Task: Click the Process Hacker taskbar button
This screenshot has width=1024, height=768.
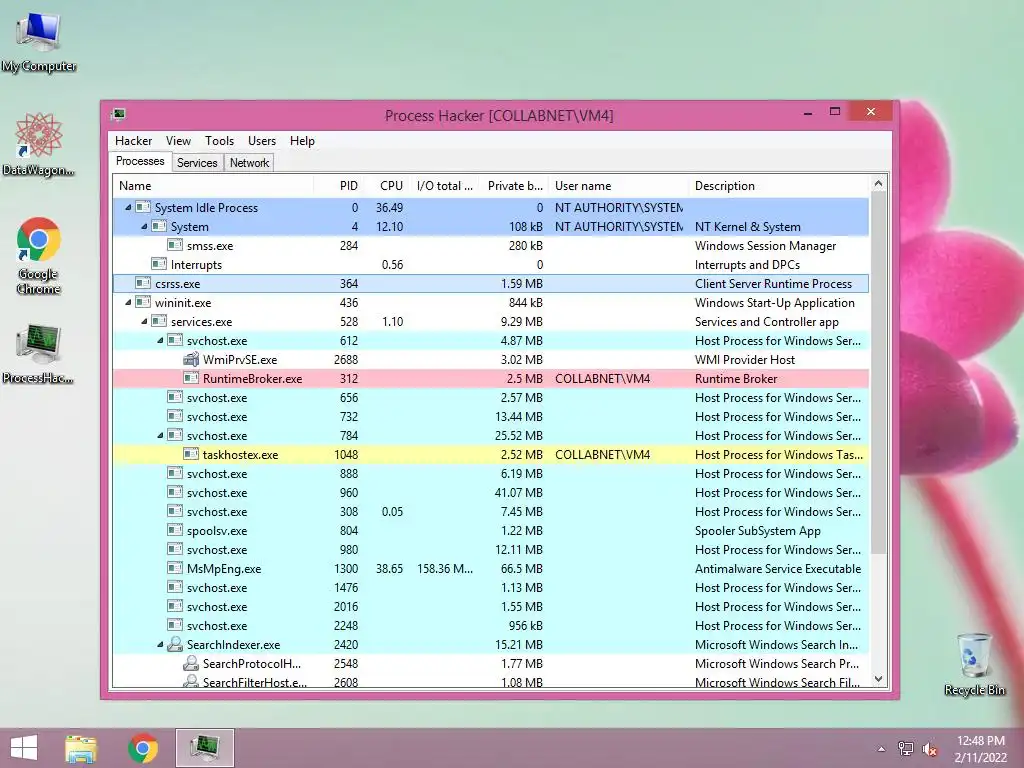Action: click(204, 748)
